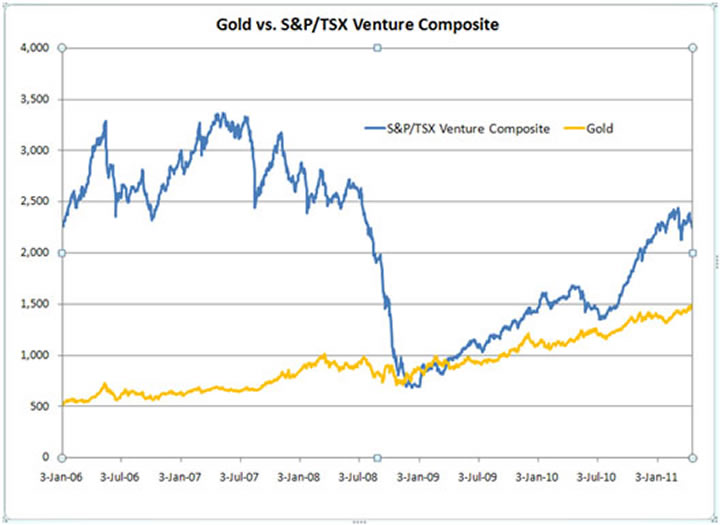The image size is (720, 525).
Task: Click the top-right corner resize handle
Action: tap(692, 47)
